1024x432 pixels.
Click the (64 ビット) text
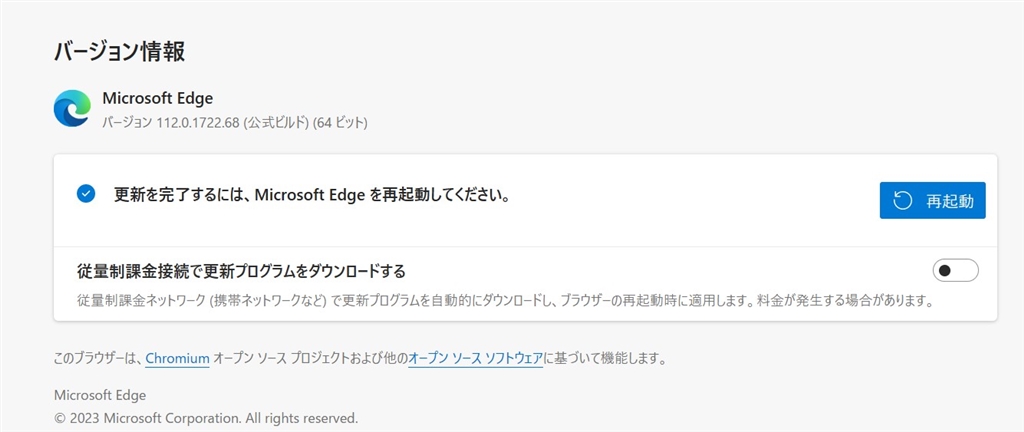point(340,123)
